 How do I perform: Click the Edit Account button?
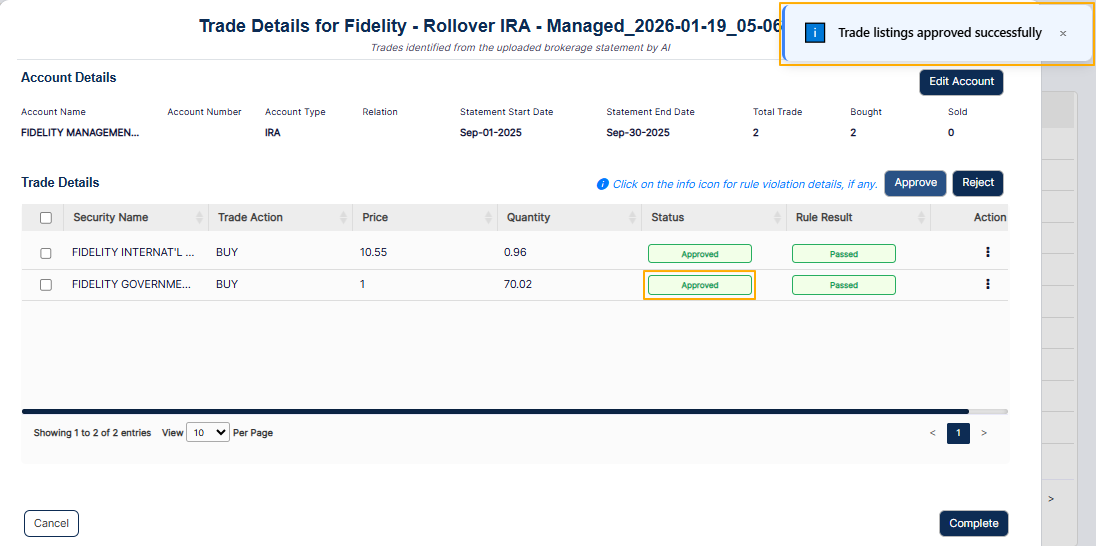(x=961, y=82)
